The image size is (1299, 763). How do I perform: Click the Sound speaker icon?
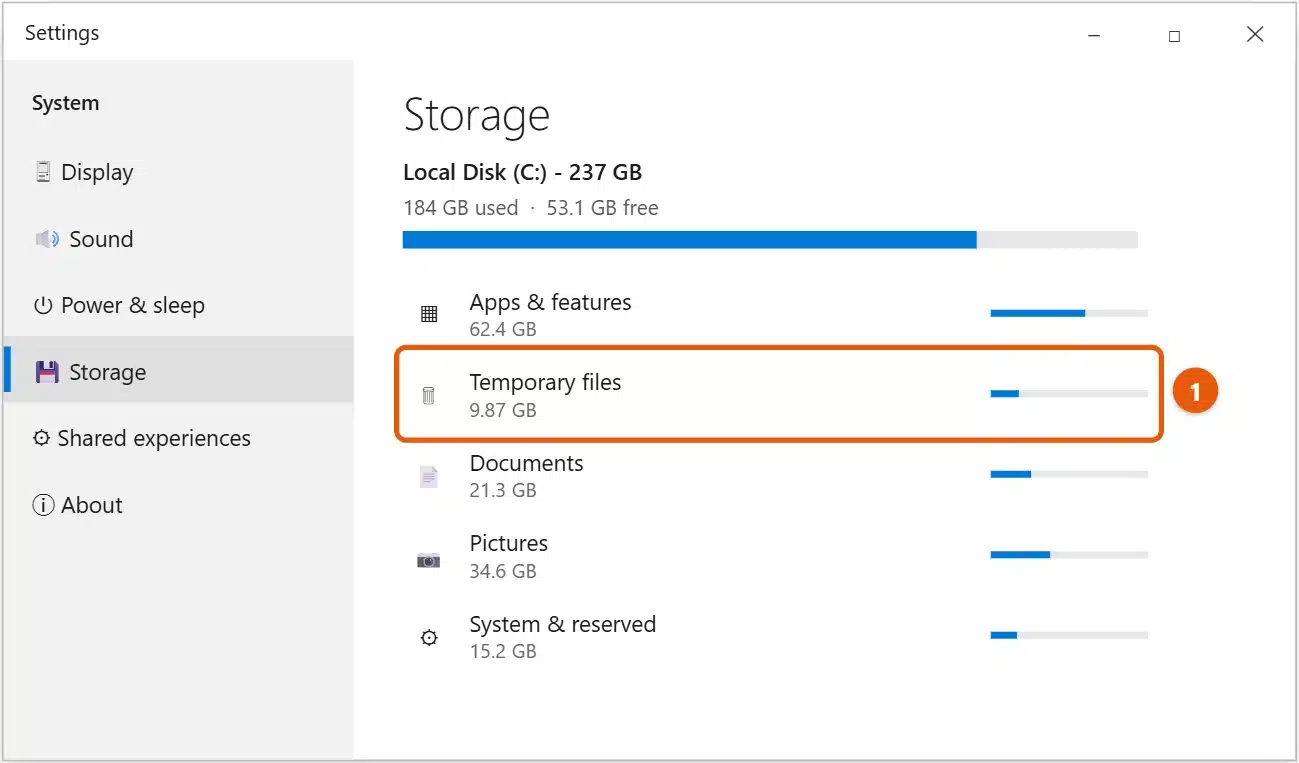46,239
